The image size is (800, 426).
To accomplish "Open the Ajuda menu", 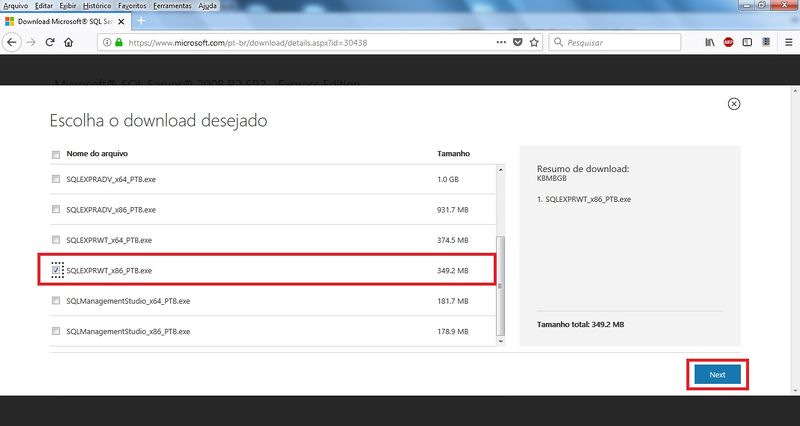I will pos(208,6).
